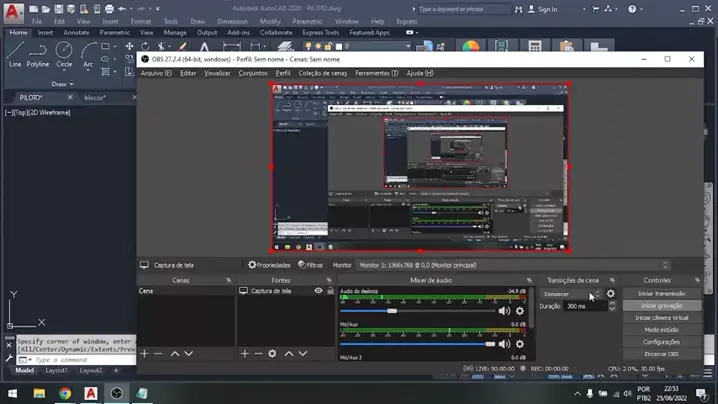Toggle visibility eye of Captura de tela source
The image size is (718, 404).
(x=318, y=291)
